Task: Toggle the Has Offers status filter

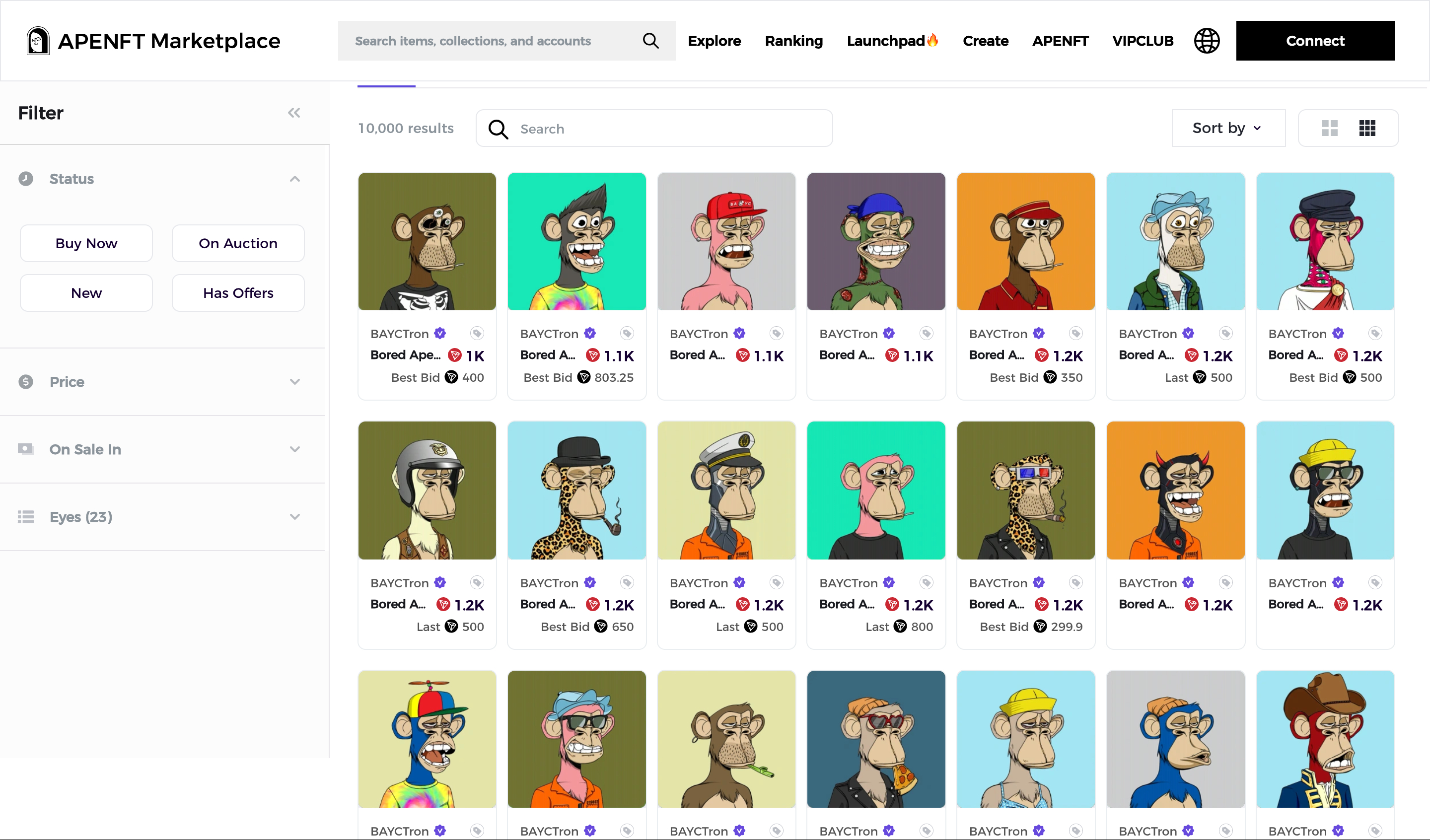Action: pyautogui.click(x=238, y=293)
